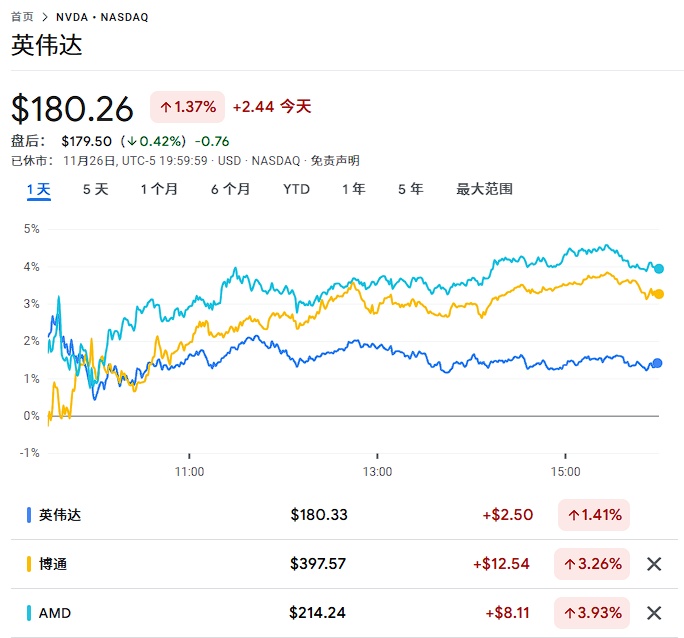
Task: Click the 首页 breadcrumb link
Action: coord(22,17)
